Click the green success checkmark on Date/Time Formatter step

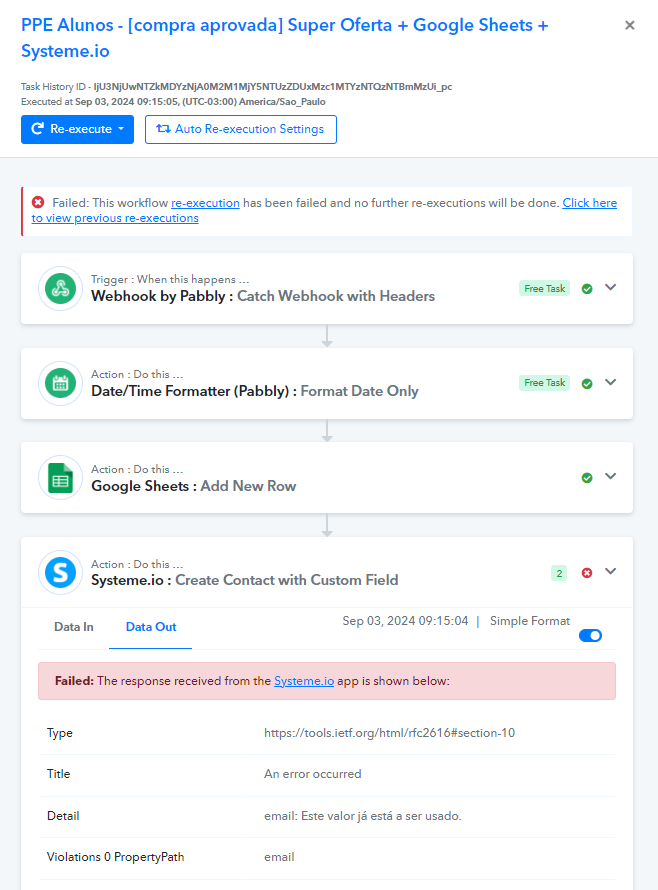click(x=587, y=384)
